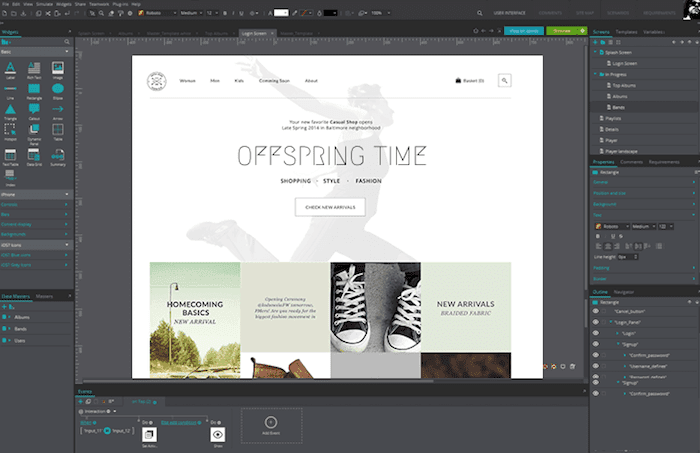Select the Line widget

pyautogui.click(x=10, y=91)
